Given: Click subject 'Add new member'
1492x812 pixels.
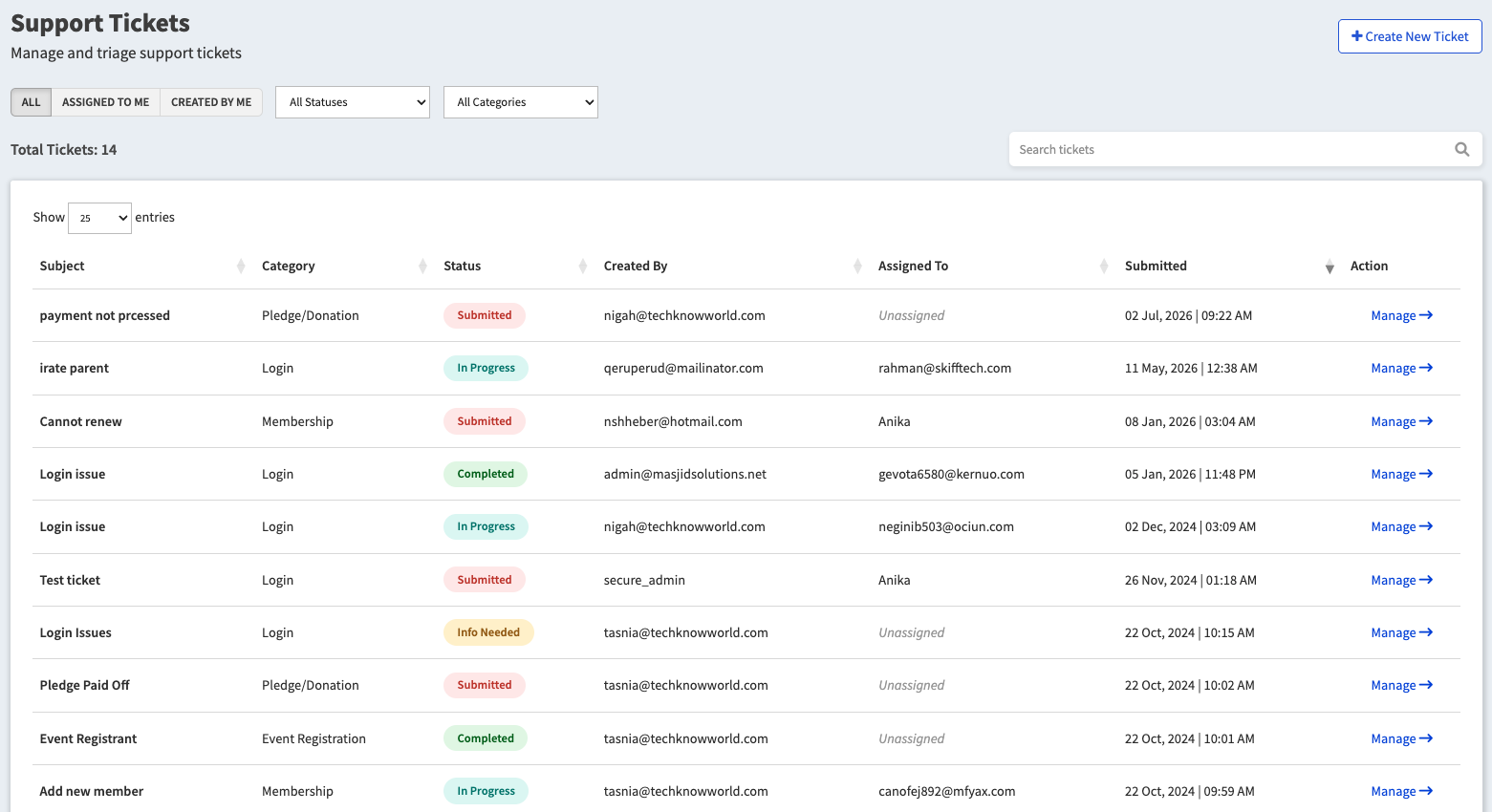Looking at the screenshot, I should point(92,791).
